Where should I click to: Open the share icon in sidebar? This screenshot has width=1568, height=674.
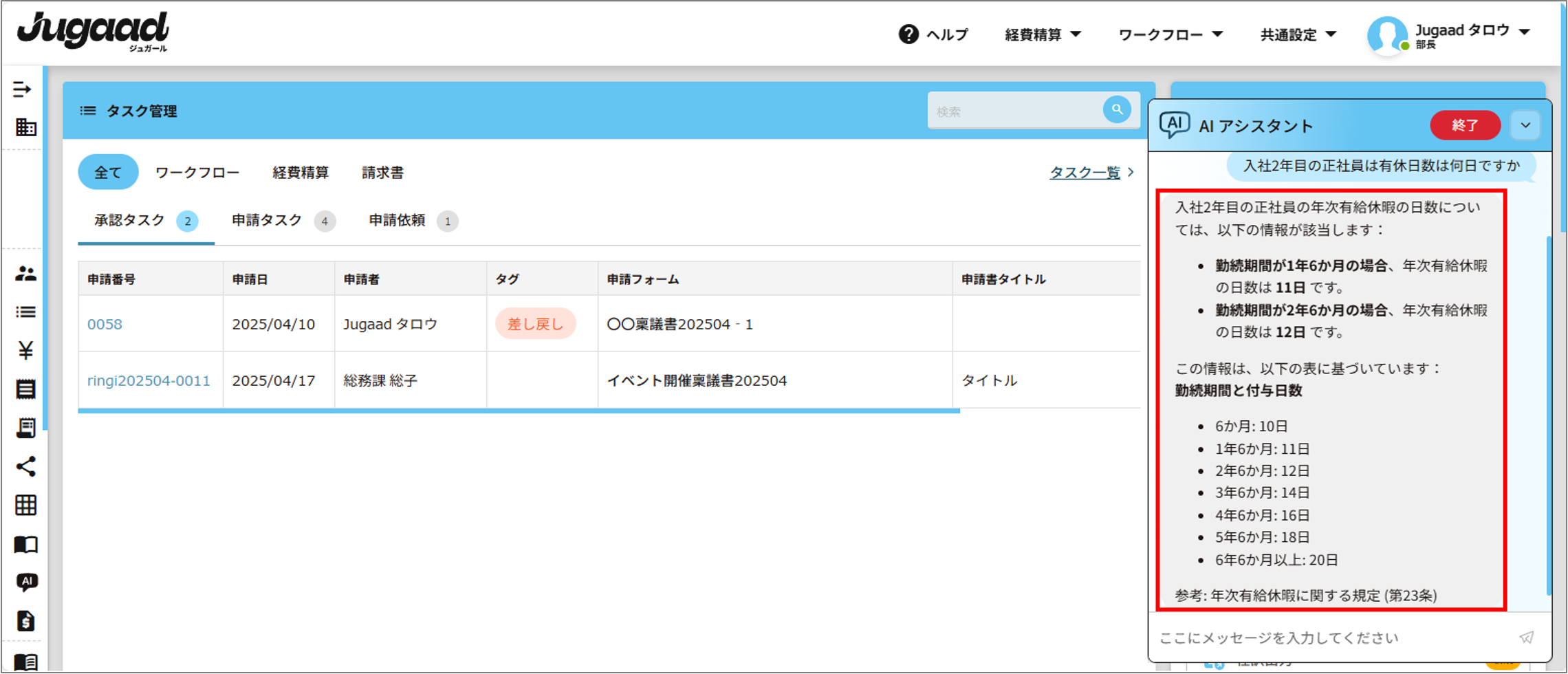click(x=25, y=467)
